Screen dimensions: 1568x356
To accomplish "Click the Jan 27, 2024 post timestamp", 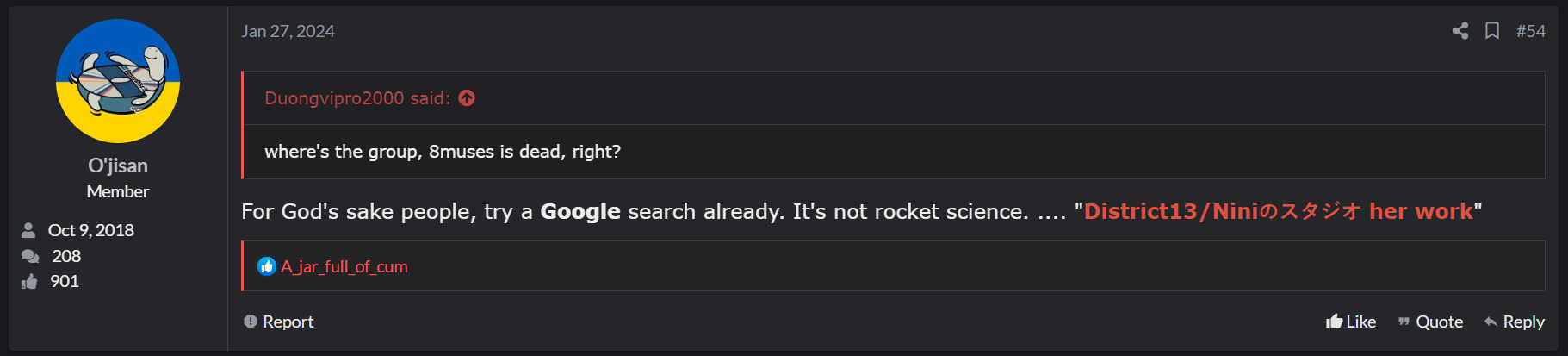I will tap(288, 31).
